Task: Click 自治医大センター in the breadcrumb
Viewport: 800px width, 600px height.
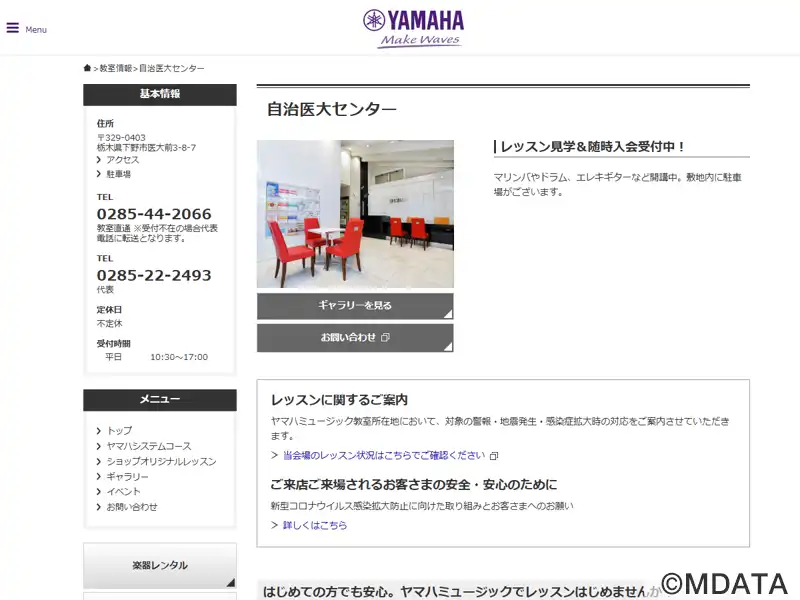Action: [172, 68]
